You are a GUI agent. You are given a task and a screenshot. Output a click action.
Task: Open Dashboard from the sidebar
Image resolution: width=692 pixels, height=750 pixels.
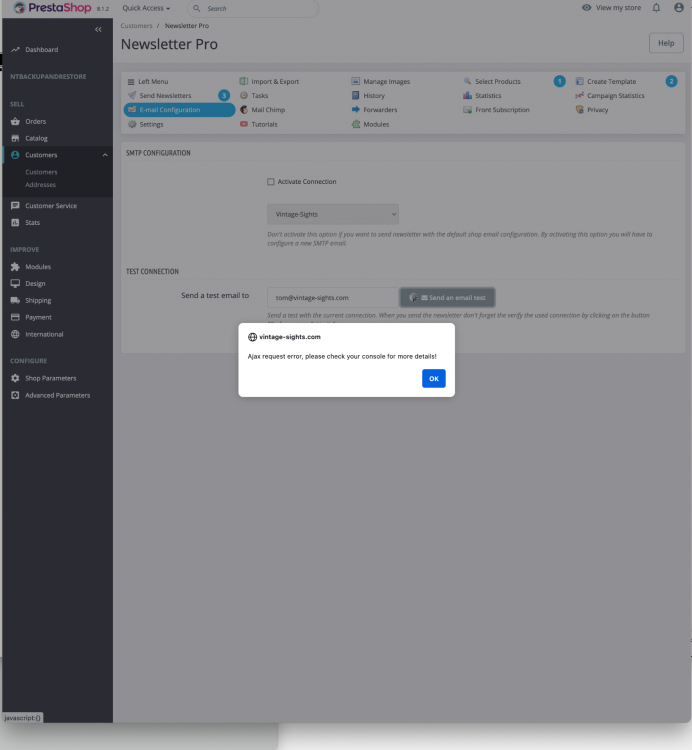[42, 49]
